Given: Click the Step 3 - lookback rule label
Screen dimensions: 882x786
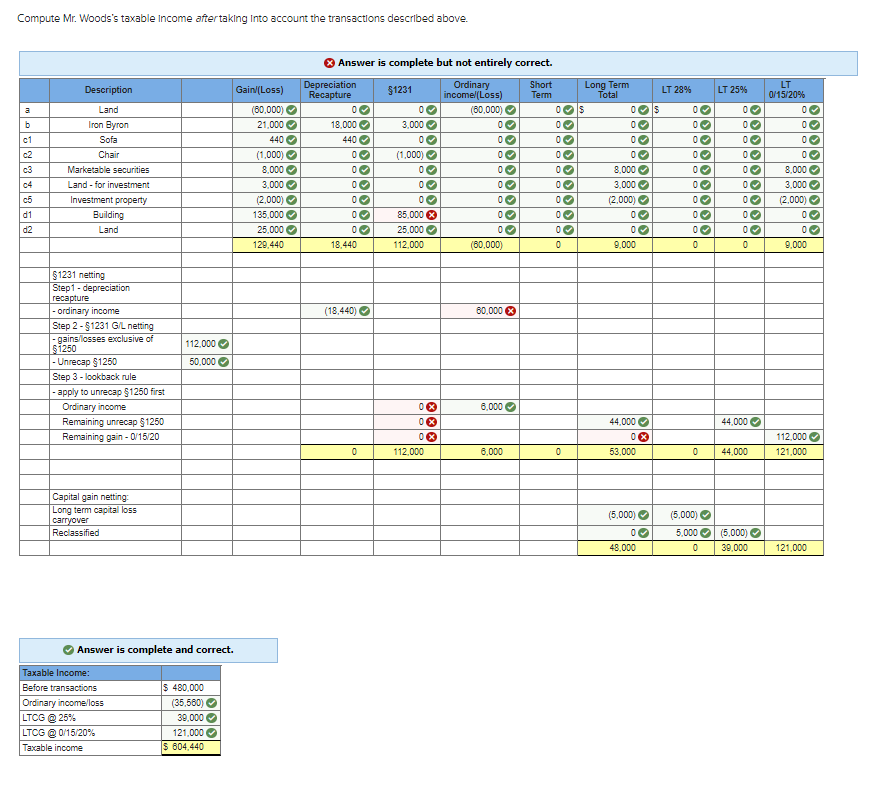Looking at the screenshot, I should 94,377.
